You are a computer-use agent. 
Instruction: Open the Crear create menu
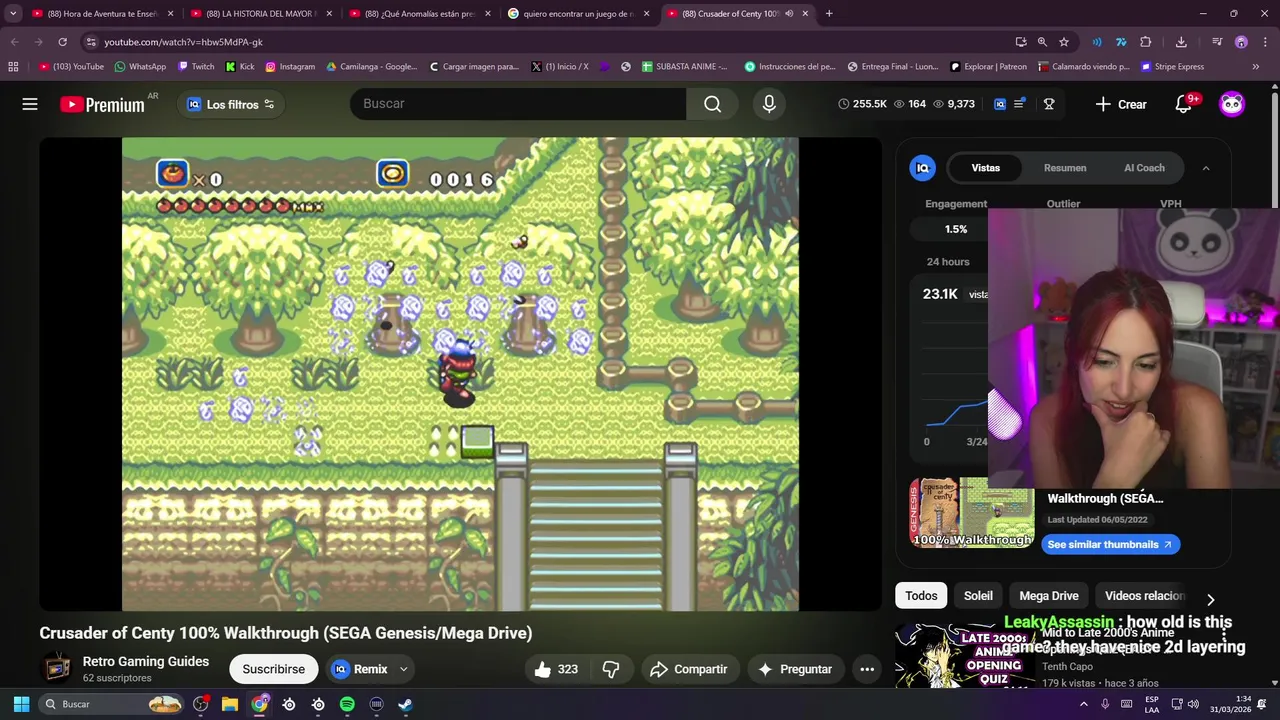click(1121, 104)
